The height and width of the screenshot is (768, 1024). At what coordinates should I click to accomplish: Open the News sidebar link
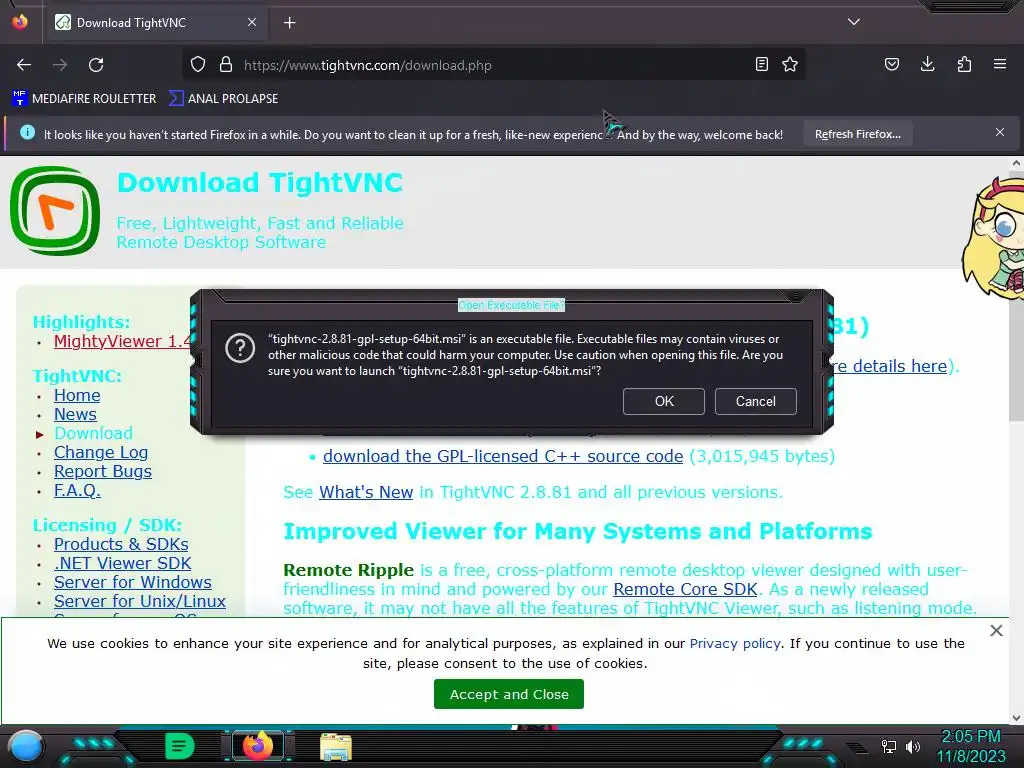[x=75, y=414]
